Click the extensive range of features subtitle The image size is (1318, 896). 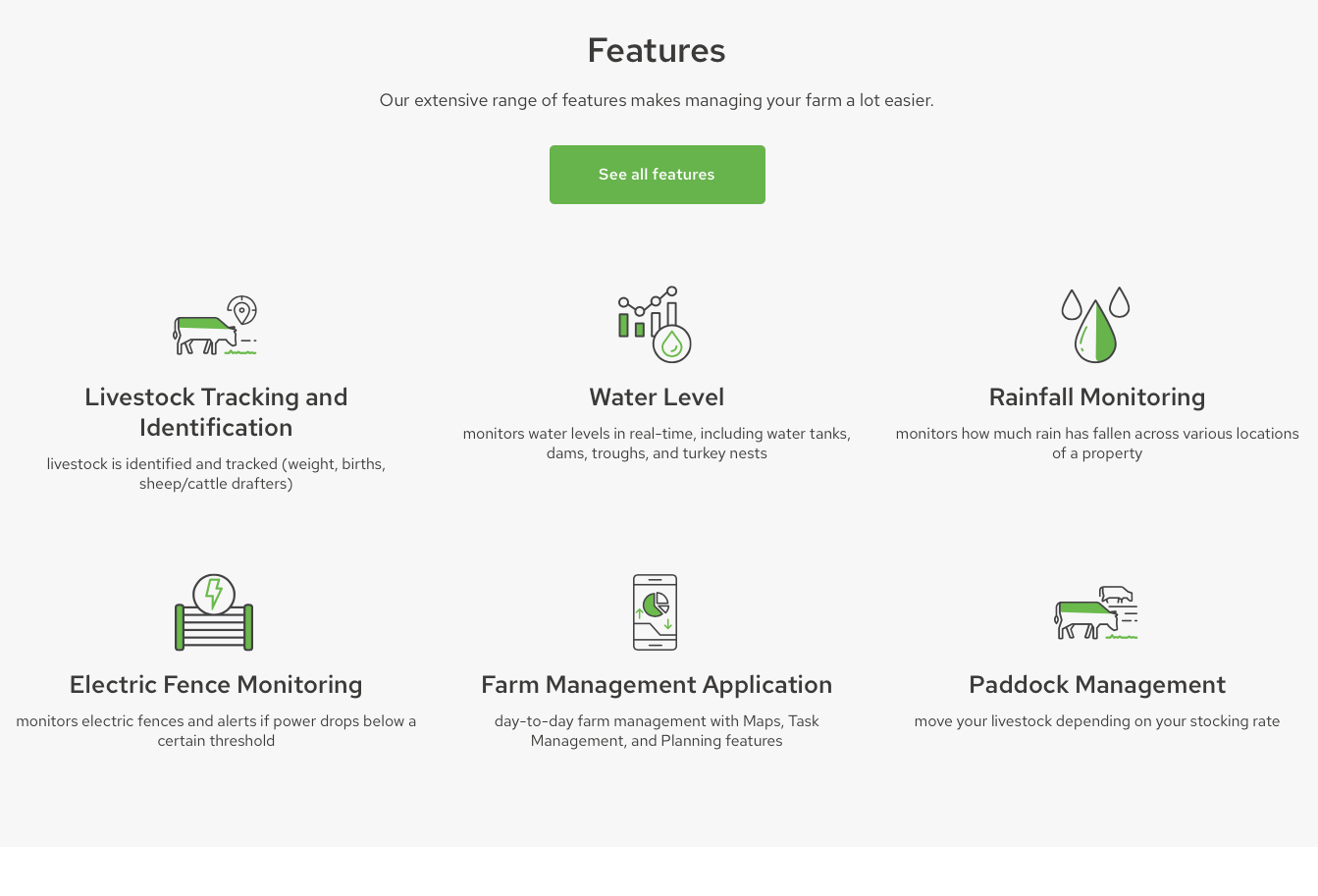click(x=657, y=100)
